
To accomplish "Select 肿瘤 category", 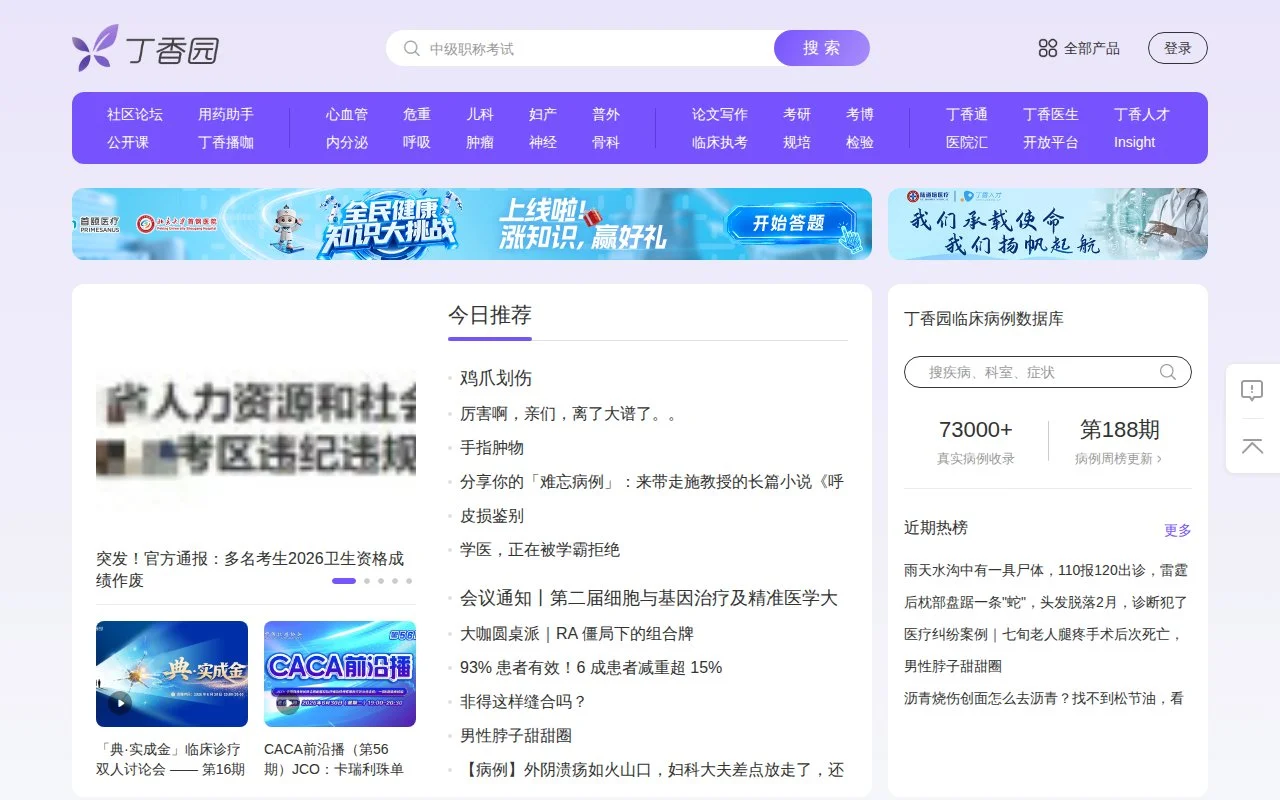I will click(480, 142).
